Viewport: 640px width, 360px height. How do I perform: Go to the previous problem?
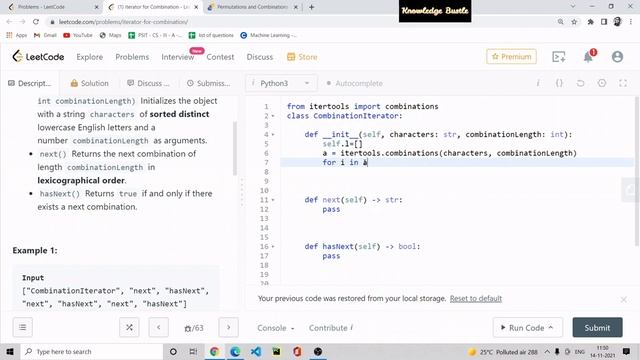click(158, 327)
